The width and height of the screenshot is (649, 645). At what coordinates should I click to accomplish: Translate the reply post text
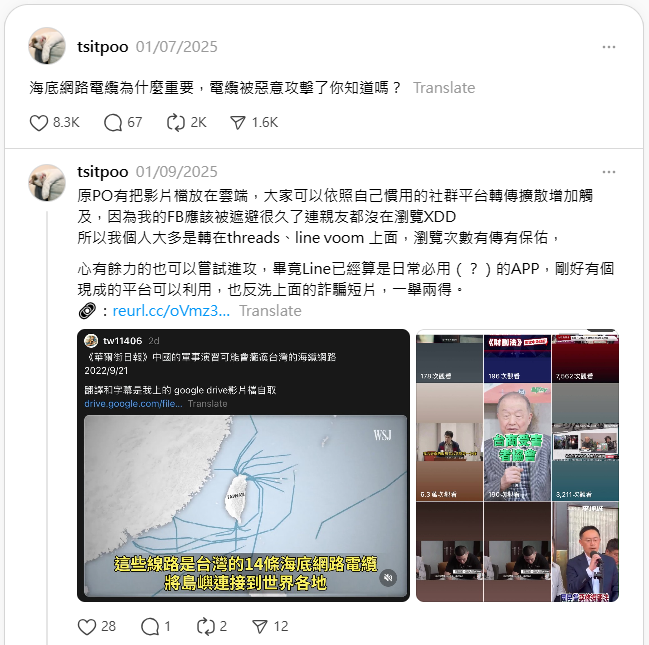pyautogui.click(x=270, y=311)
